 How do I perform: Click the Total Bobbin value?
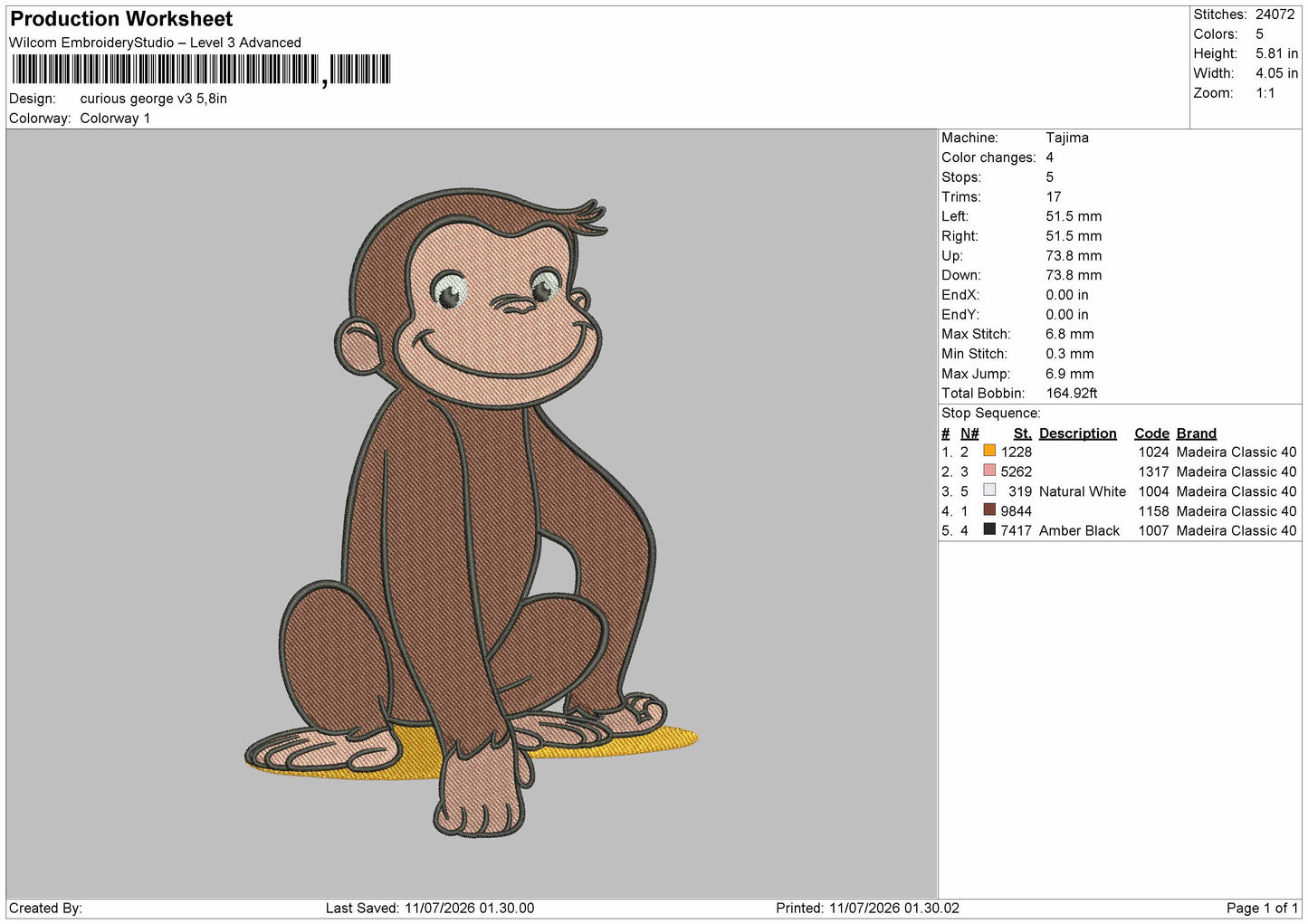coord(1071,393)
